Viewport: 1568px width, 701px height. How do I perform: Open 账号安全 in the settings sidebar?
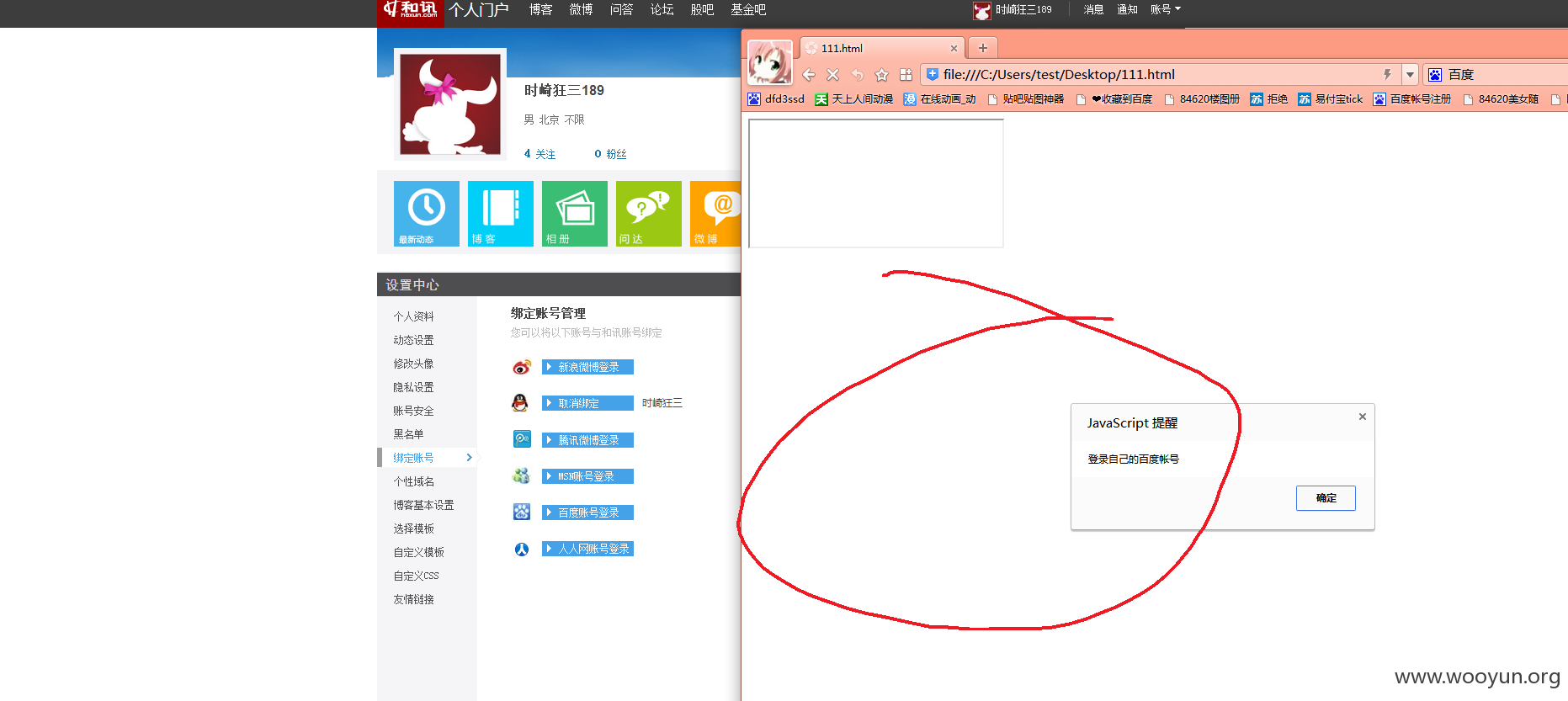414,411
